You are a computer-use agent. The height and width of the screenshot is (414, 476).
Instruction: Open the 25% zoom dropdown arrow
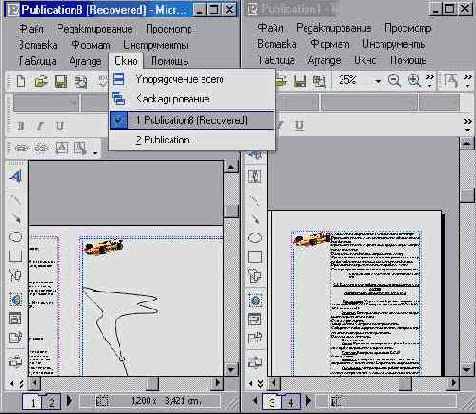[378, 81]
